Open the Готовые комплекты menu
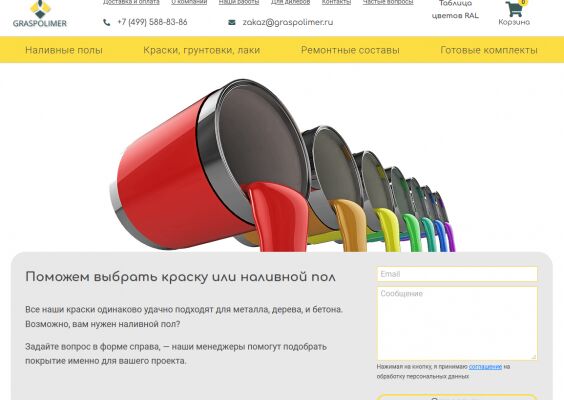Viewport: 564px width, 400px height. tap(489, 50)
